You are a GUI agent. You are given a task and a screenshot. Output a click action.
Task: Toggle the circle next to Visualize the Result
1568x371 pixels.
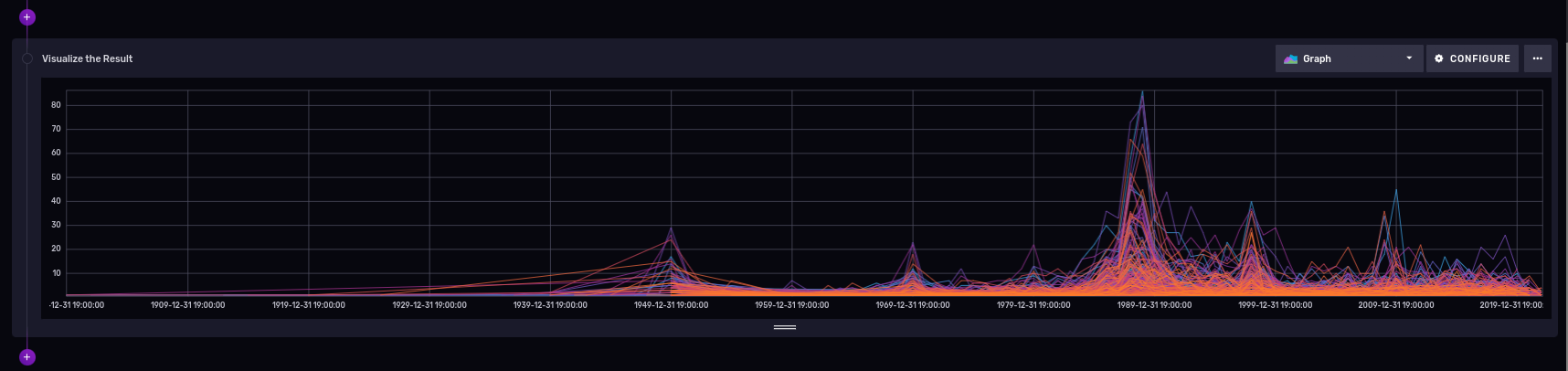(x=27, y=58)
